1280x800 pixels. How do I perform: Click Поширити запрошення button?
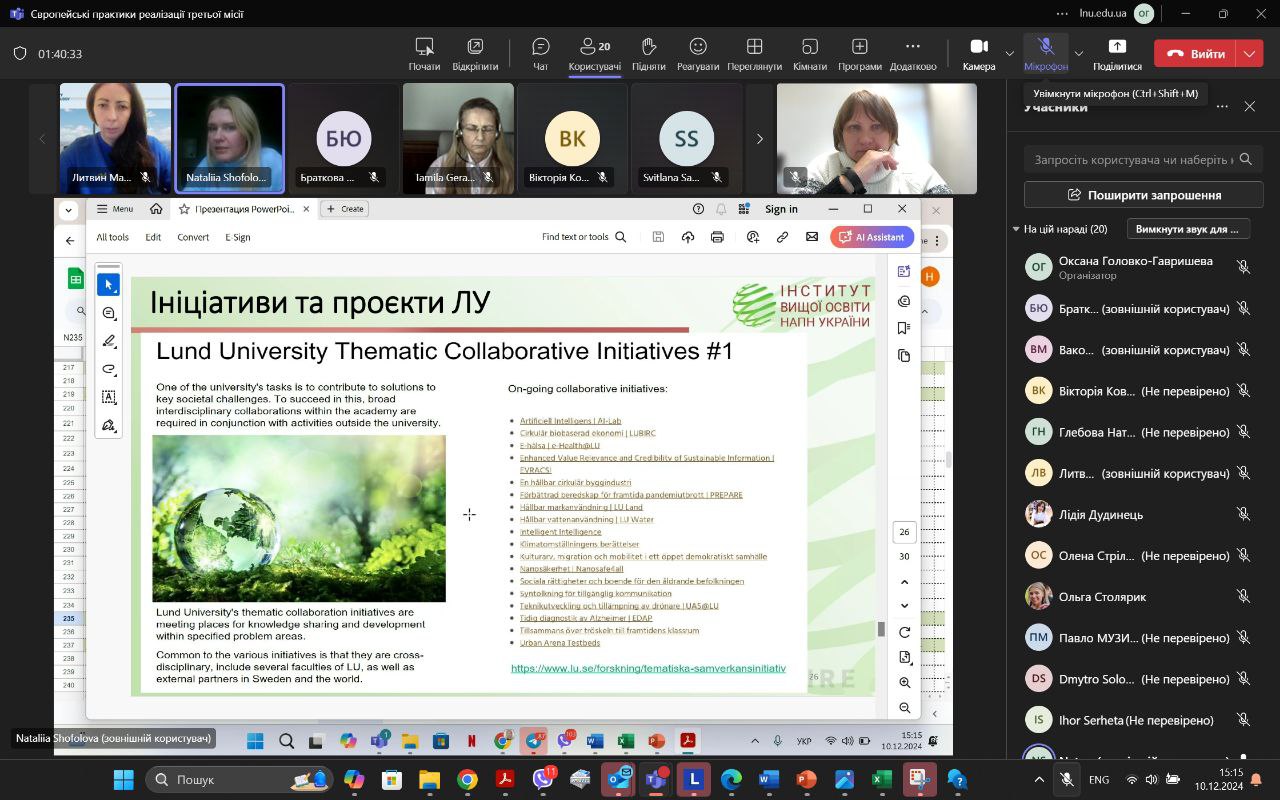coord(1143,194)
